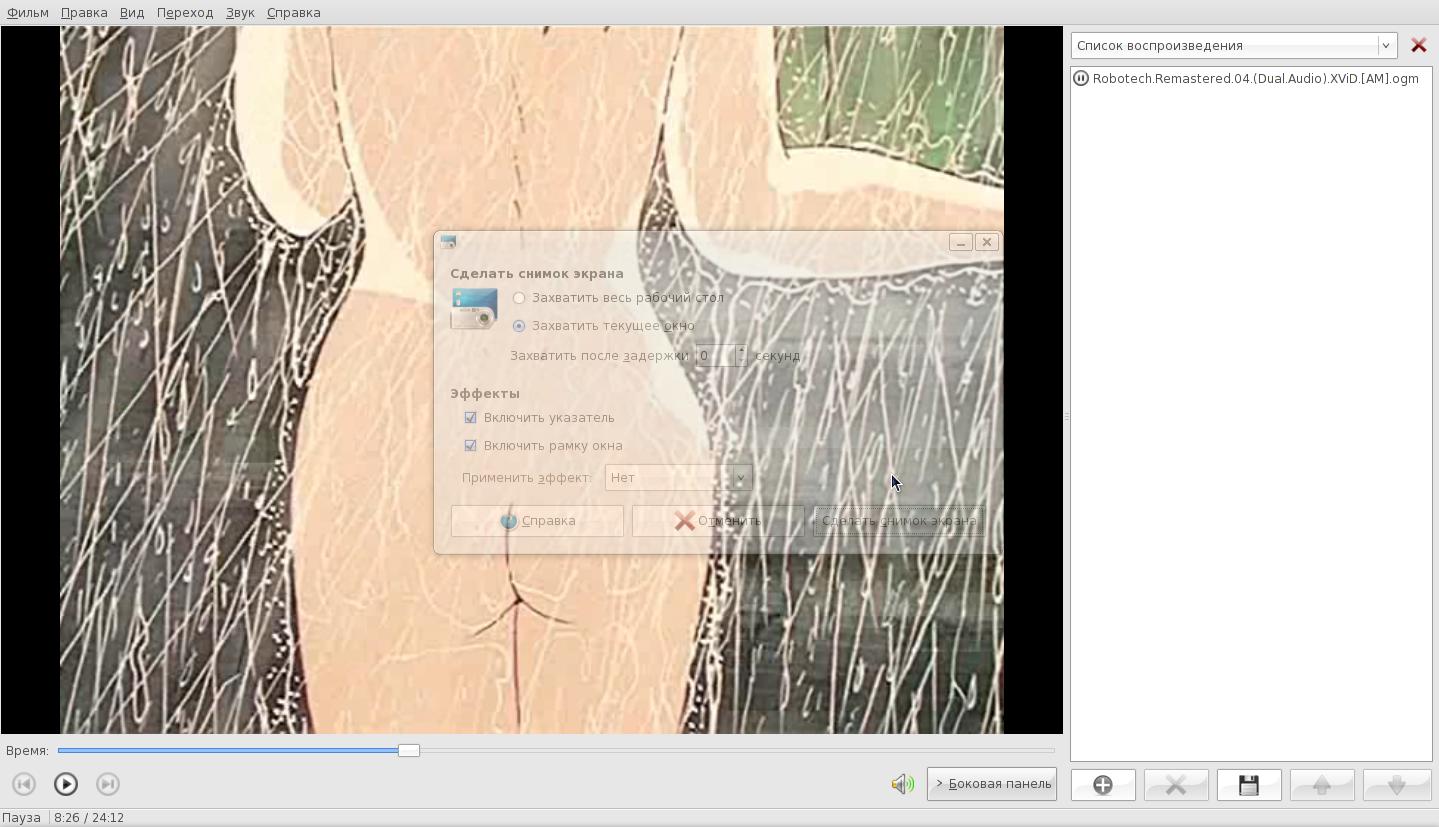Open the Переход menu
Screen dimensions: 1439x827
[185, 12]
